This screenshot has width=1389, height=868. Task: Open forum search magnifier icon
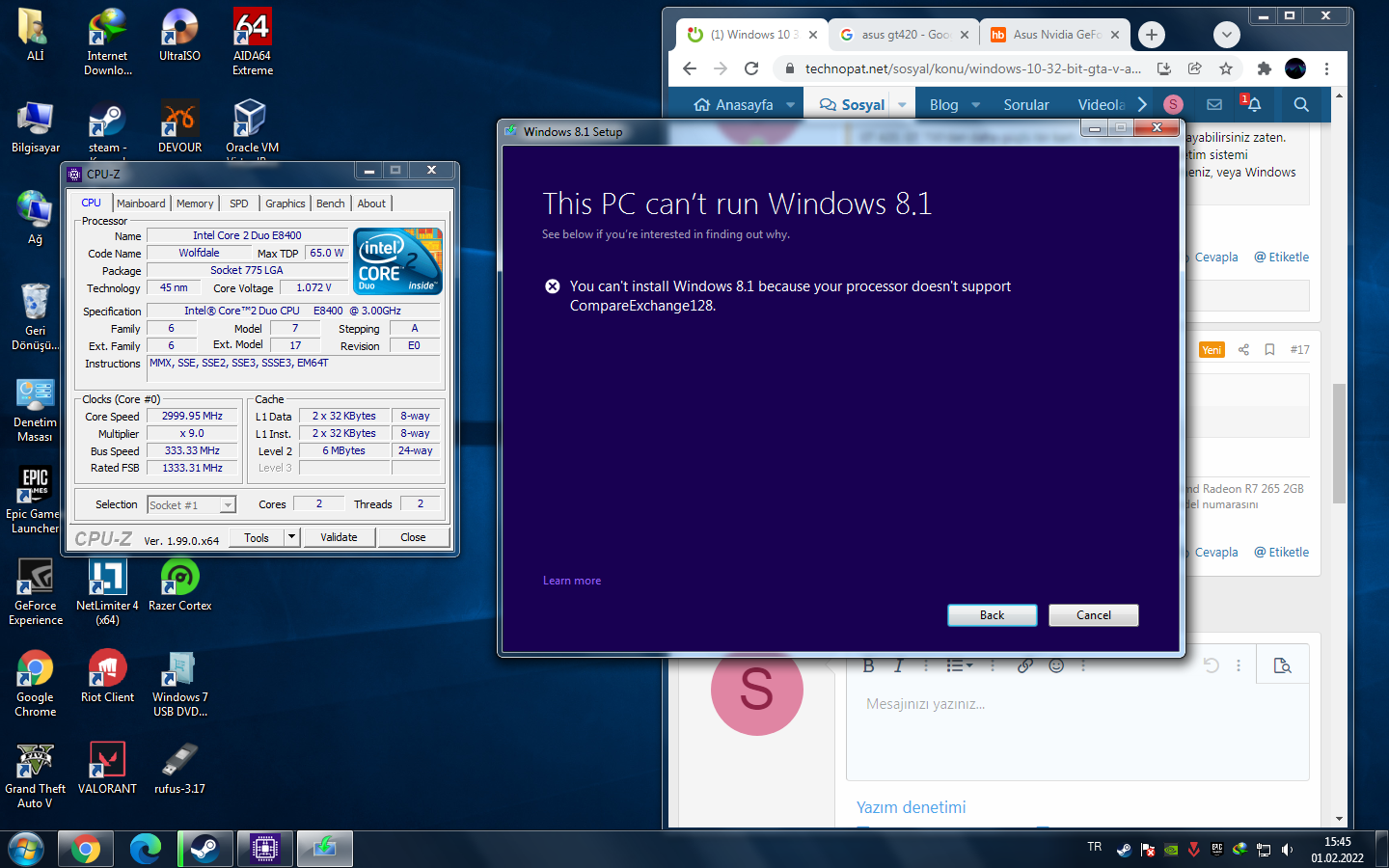[x=1301, y=104]
